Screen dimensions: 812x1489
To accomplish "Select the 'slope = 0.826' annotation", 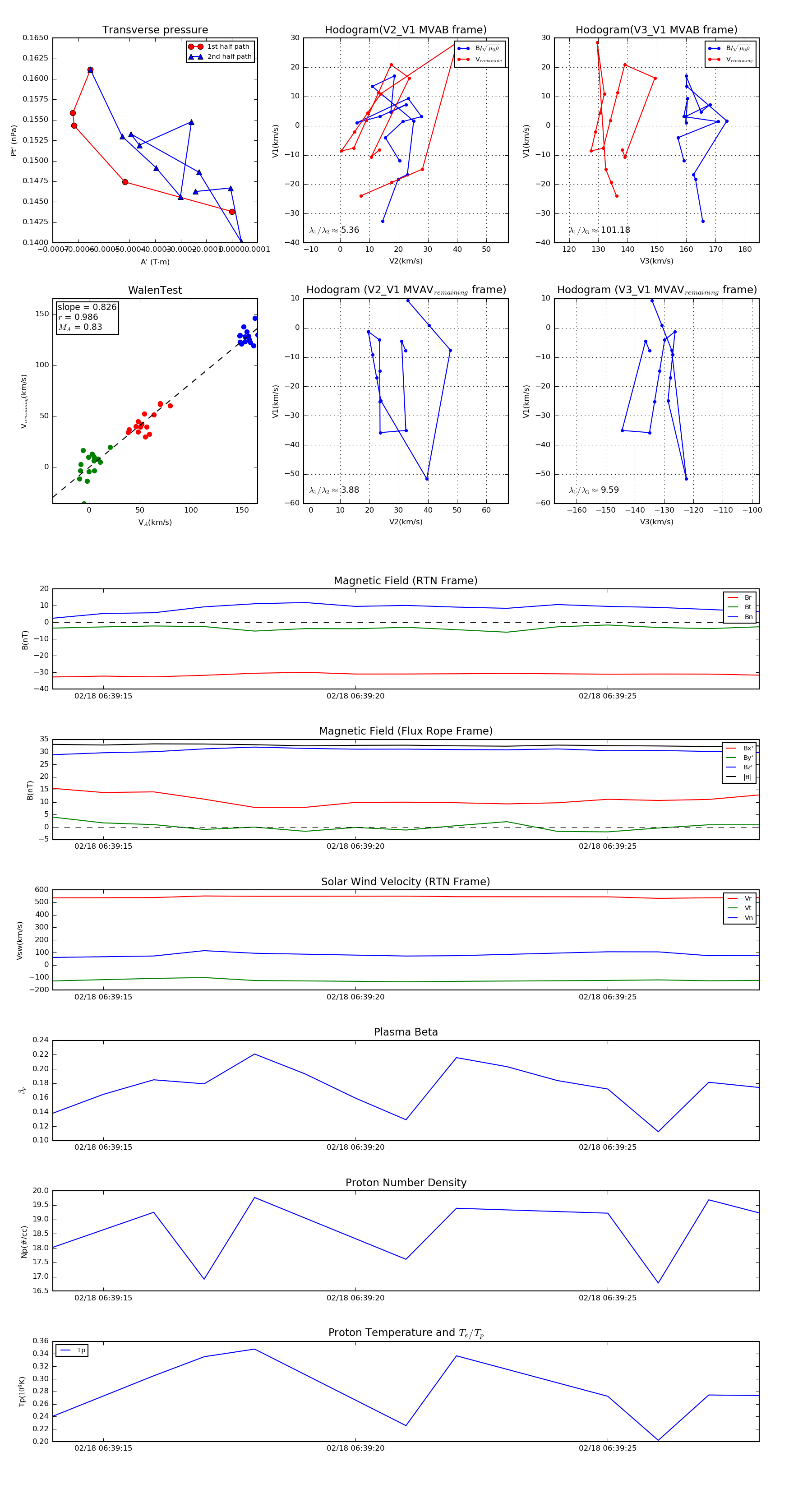I will click(87, 307).
